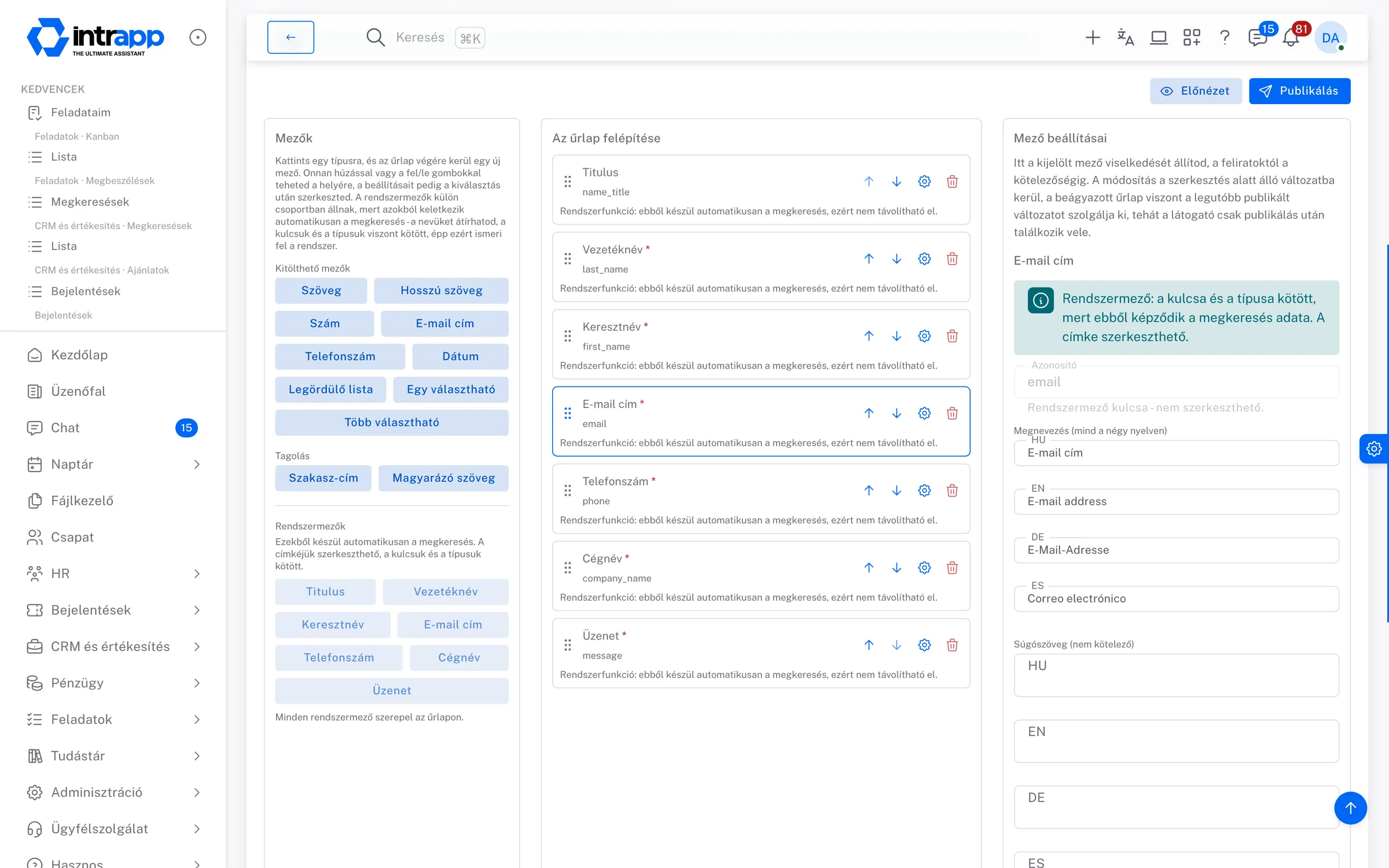
Task: Click the laptop display icon in top bar
Action: (x=1158, y=38)
